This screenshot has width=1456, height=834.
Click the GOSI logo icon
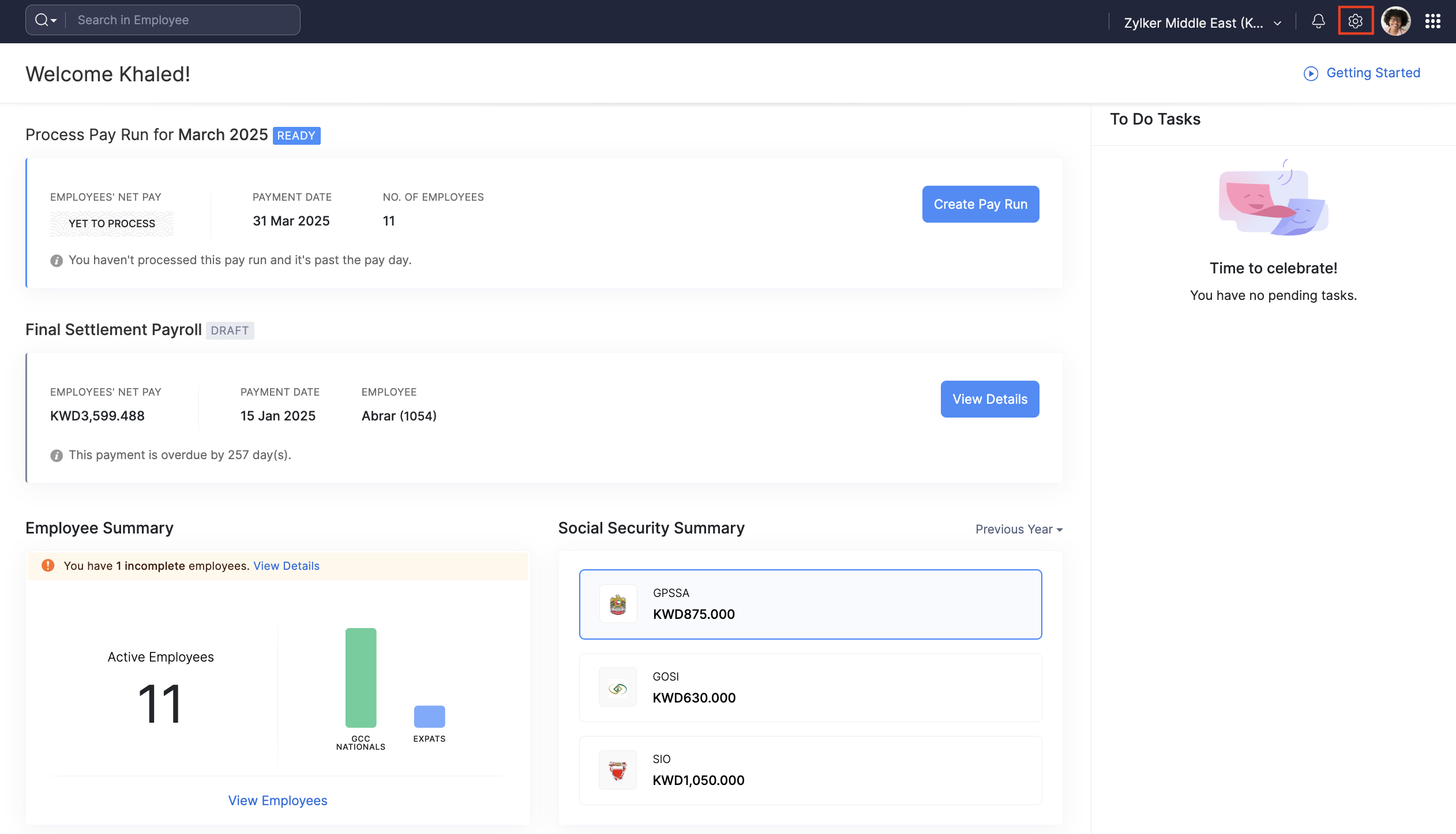click(618, 688)
